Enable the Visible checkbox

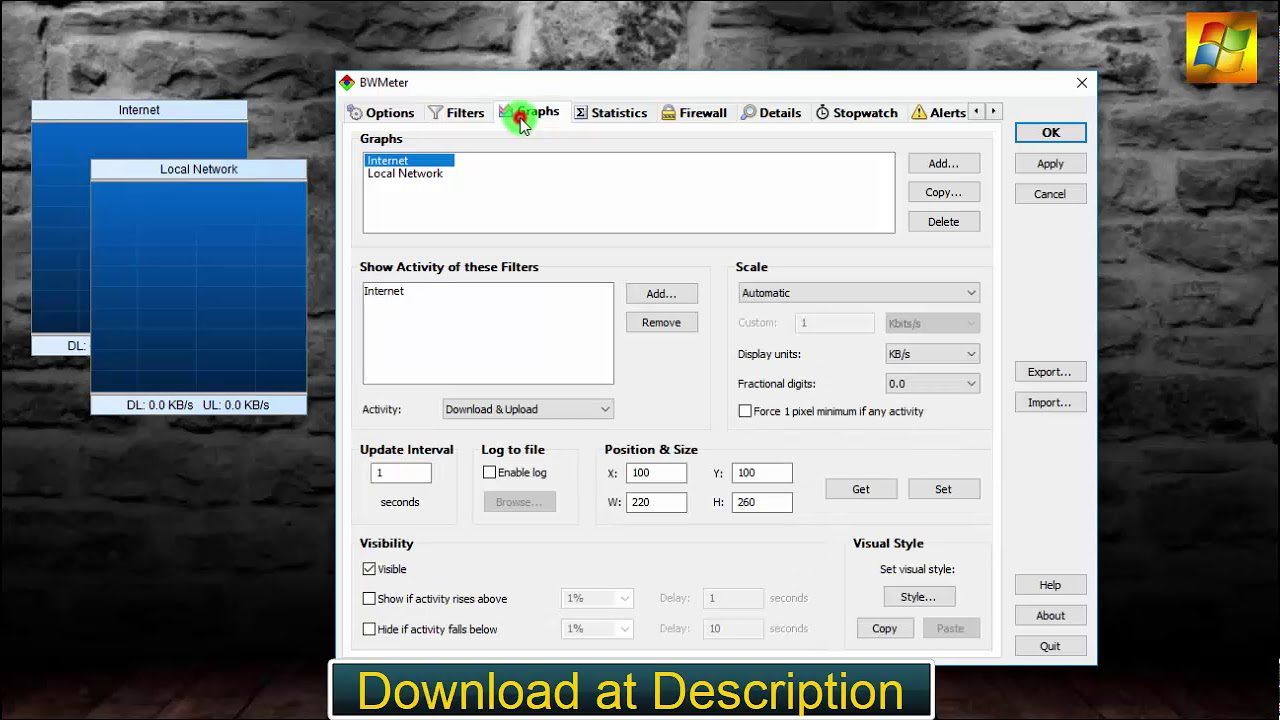click(369, 569)
